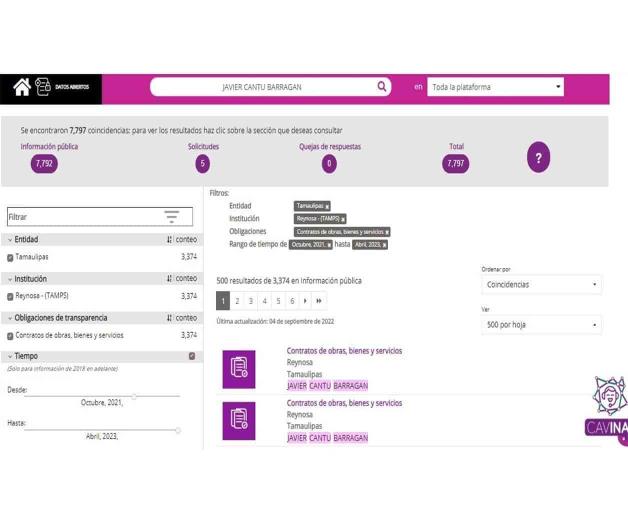Collapse the Obligaciones de transparencia section
The image size is (628, 524).
(x=10, y=318)
